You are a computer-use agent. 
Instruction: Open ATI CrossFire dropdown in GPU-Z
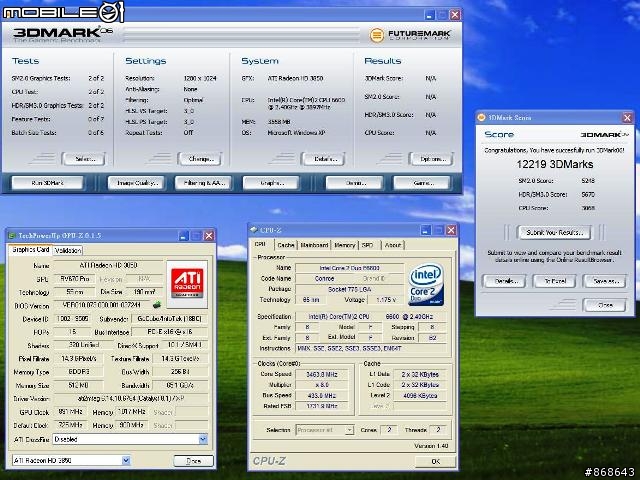pyautogui.click(x=203, y=439)
